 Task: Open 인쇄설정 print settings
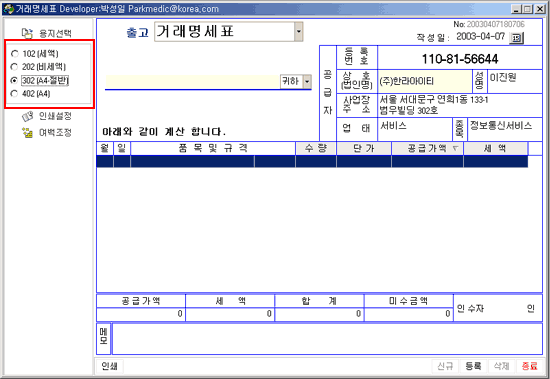tap(47, 116)
